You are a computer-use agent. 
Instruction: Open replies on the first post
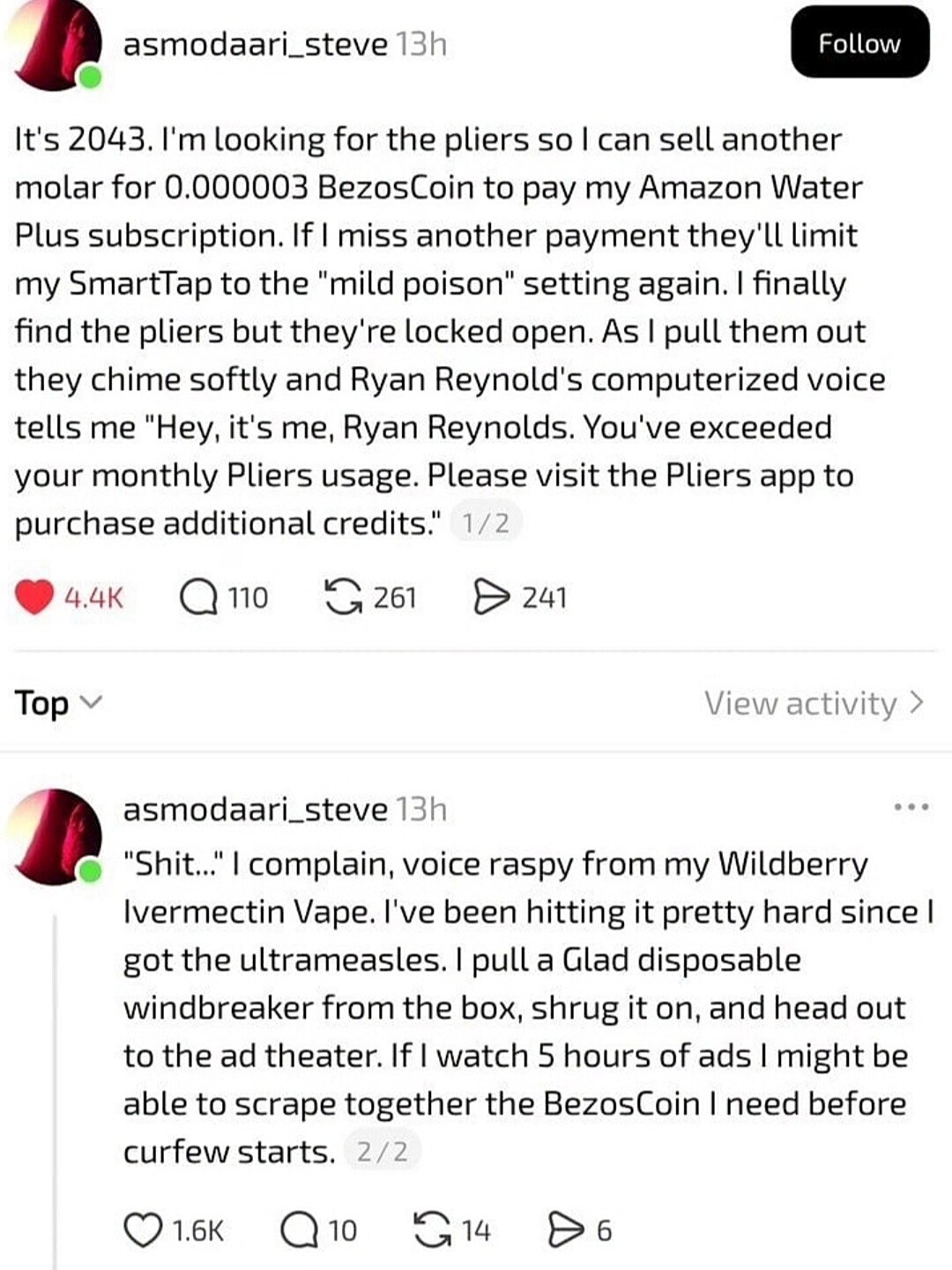198,597
